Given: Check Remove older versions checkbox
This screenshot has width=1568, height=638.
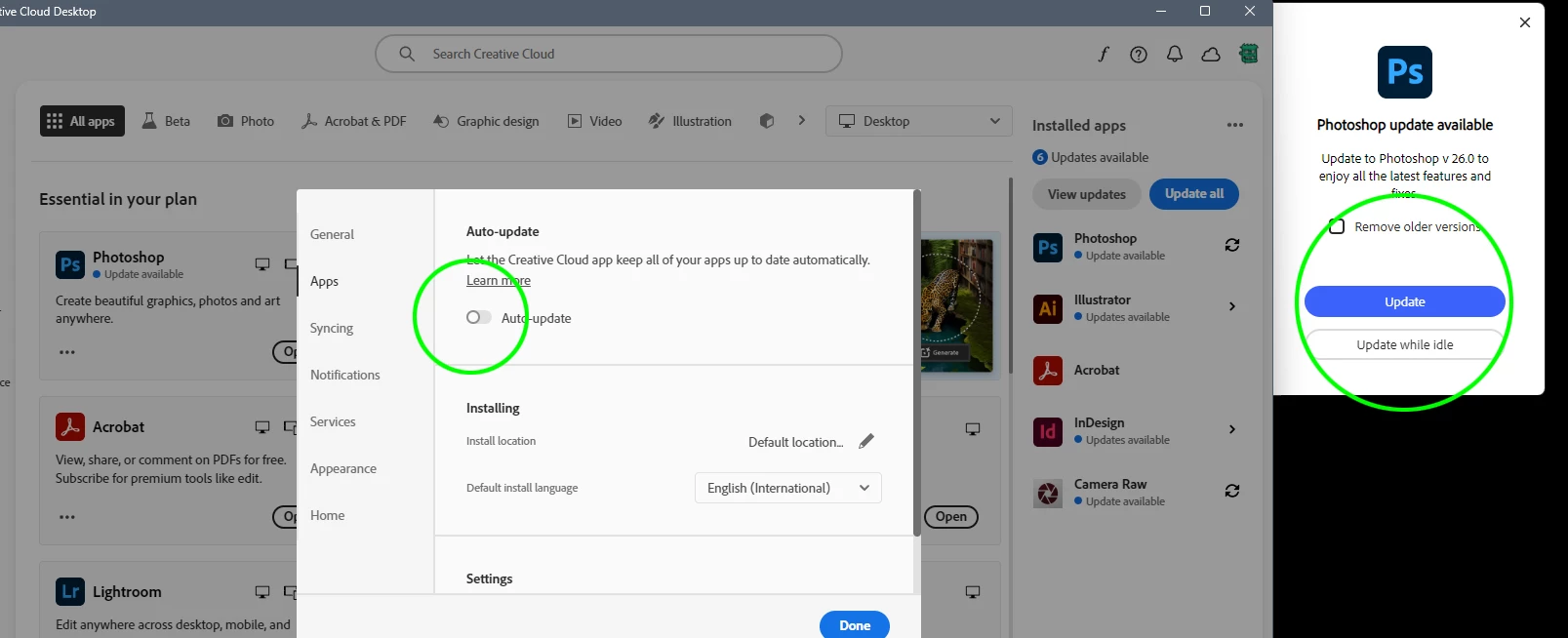Looking at the screenshot, I should [1337, 226].
